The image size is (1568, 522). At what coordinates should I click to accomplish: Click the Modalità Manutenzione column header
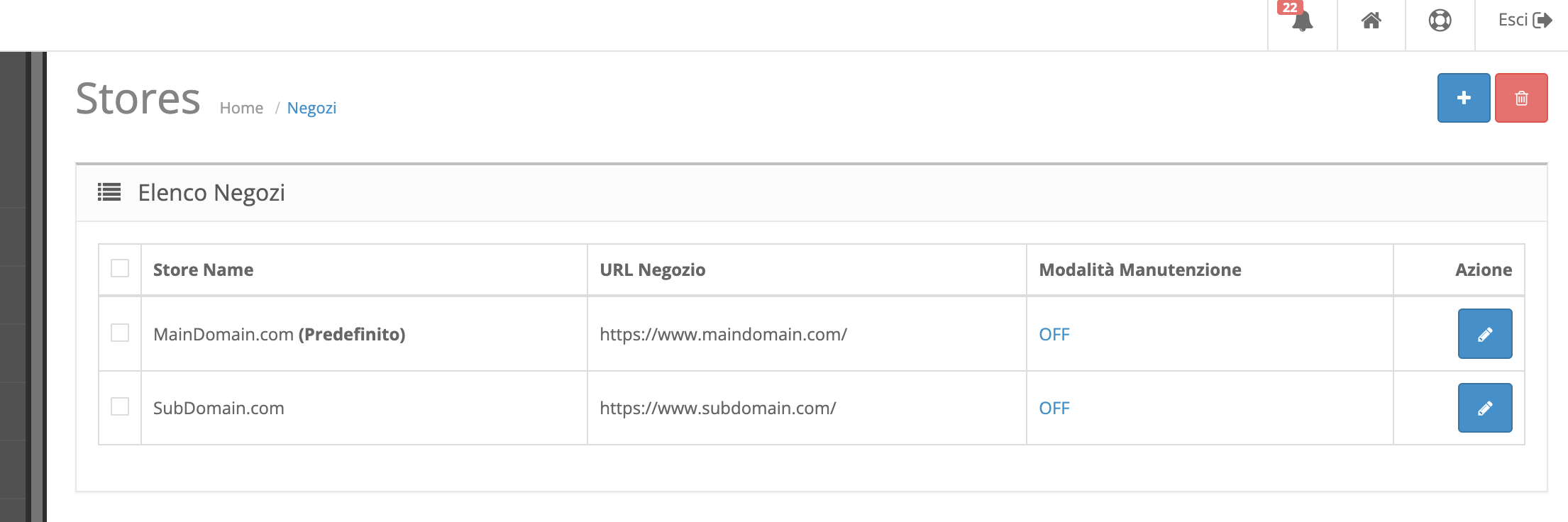(x=1140, y=270)
